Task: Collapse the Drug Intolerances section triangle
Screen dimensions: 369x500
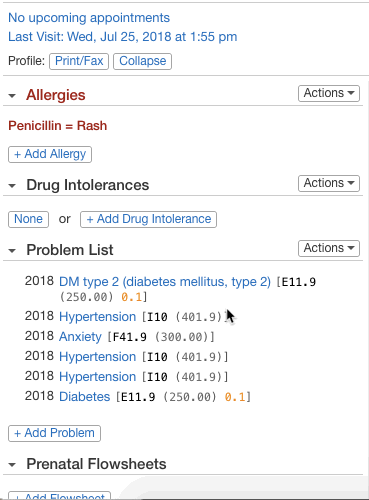Action: tap(12, 186)
